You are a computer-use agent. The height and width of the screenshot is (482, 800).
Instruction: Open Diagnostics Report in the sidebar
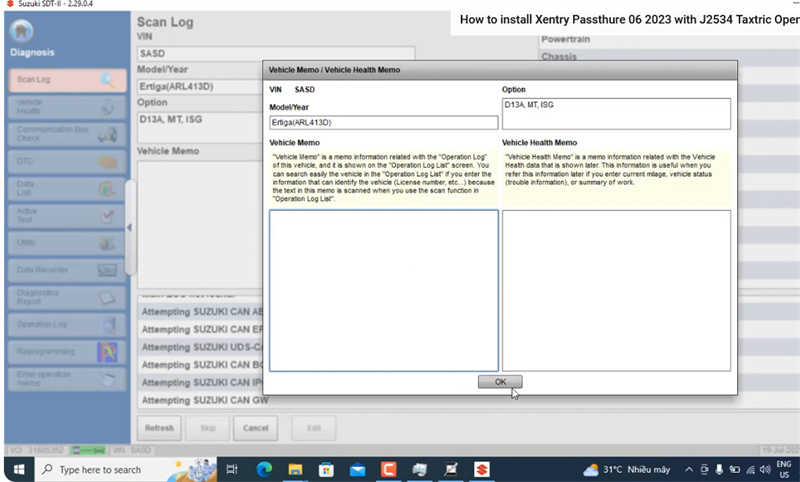click(67, 297)
